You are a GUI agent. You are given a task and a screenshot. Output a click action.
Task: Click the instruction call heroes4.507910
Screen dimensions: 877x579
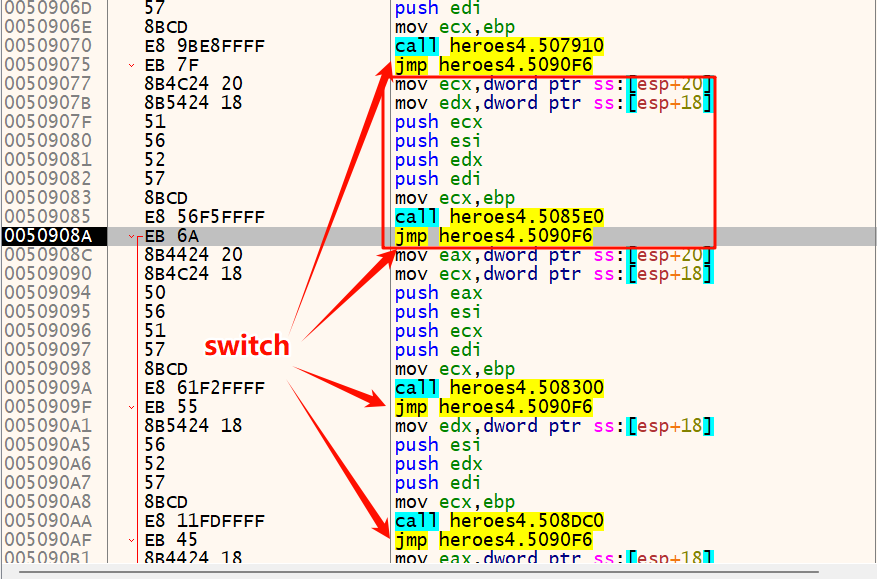coord(499,46)
